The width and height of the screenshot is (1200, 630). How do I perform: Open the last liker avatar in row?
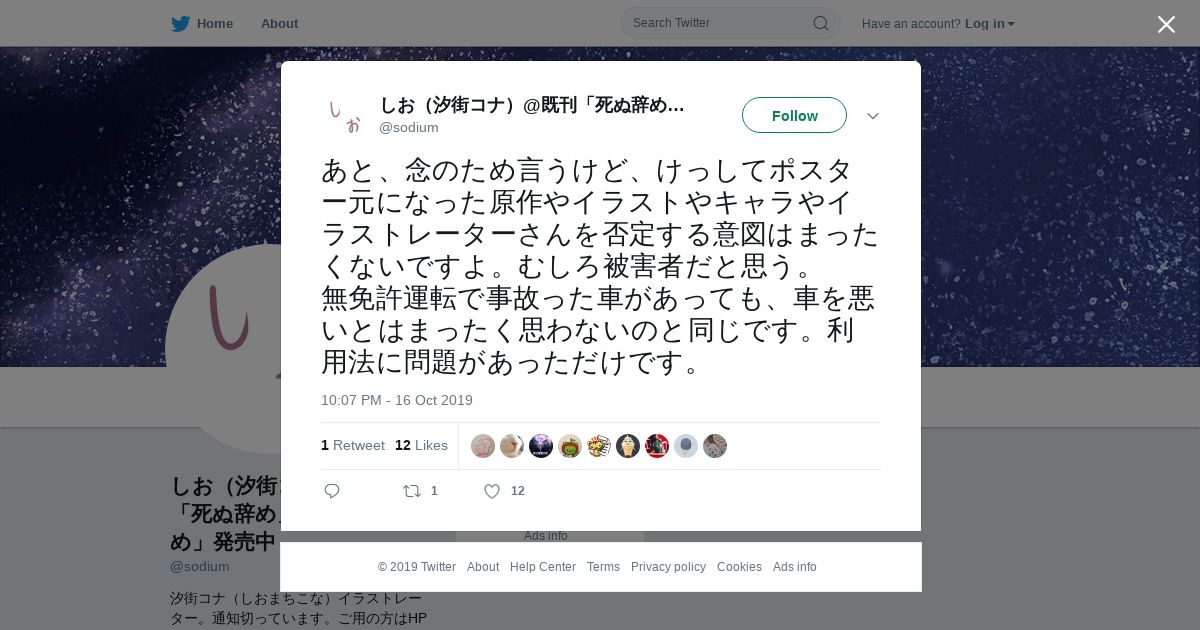tap(715, 446)
